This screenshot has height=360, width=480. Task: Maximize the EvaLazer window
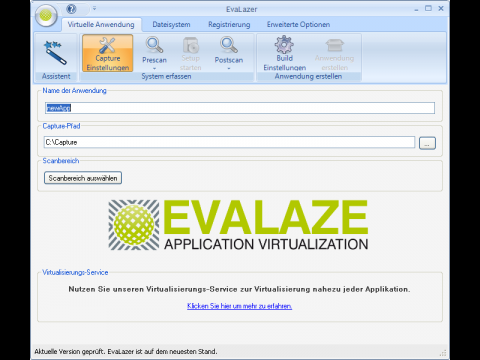pos(428,8)
